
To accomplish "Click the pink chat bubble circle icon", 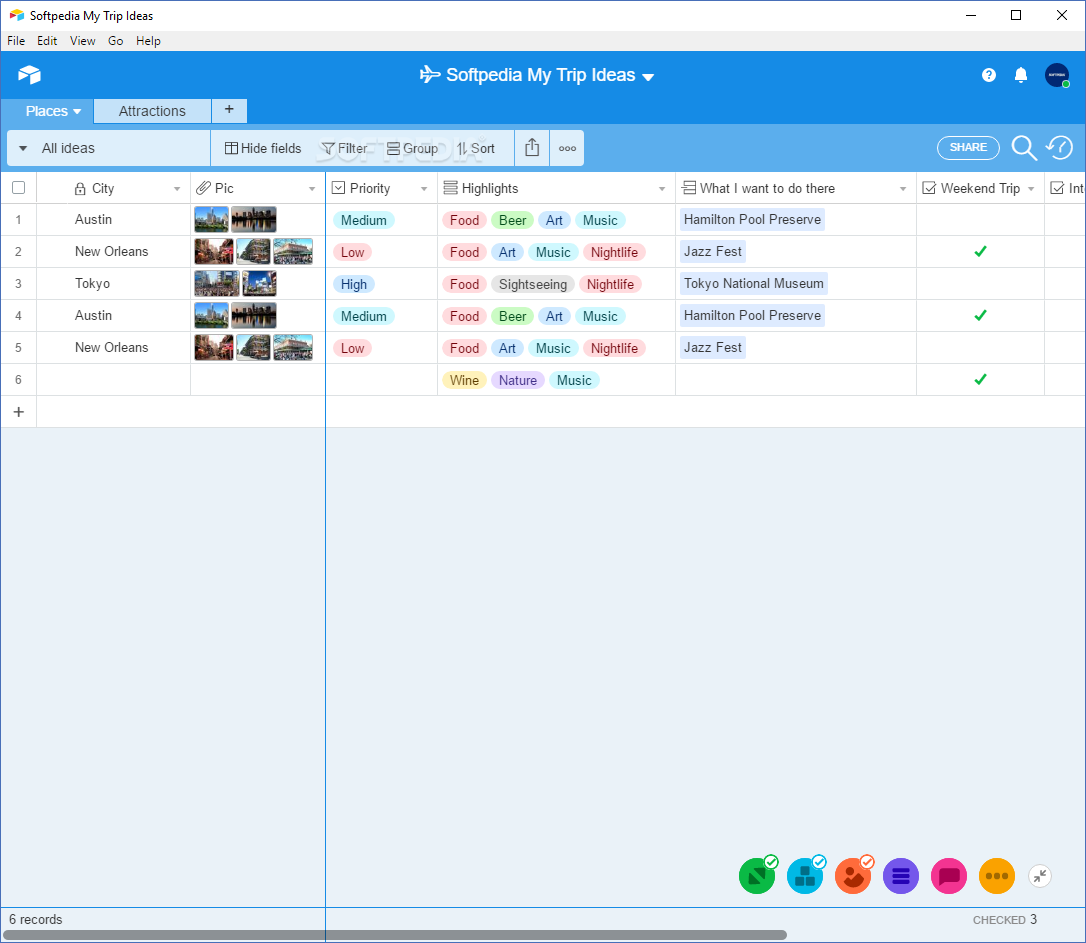I will pos(948,876).
